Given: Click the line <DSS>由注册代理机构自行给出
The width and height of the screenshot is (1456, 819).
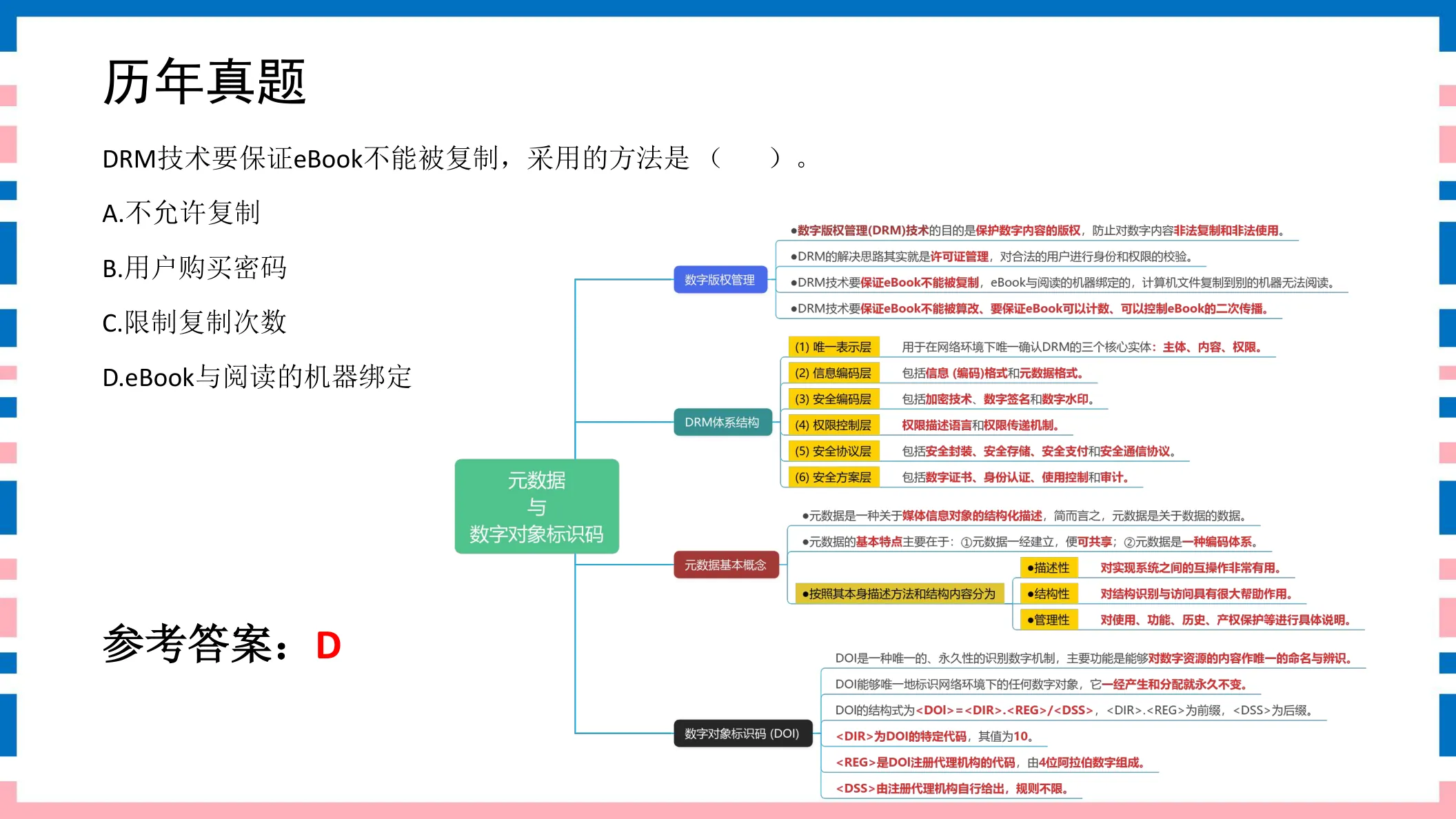Looking at the screenshot, I should tap(952, 789).
